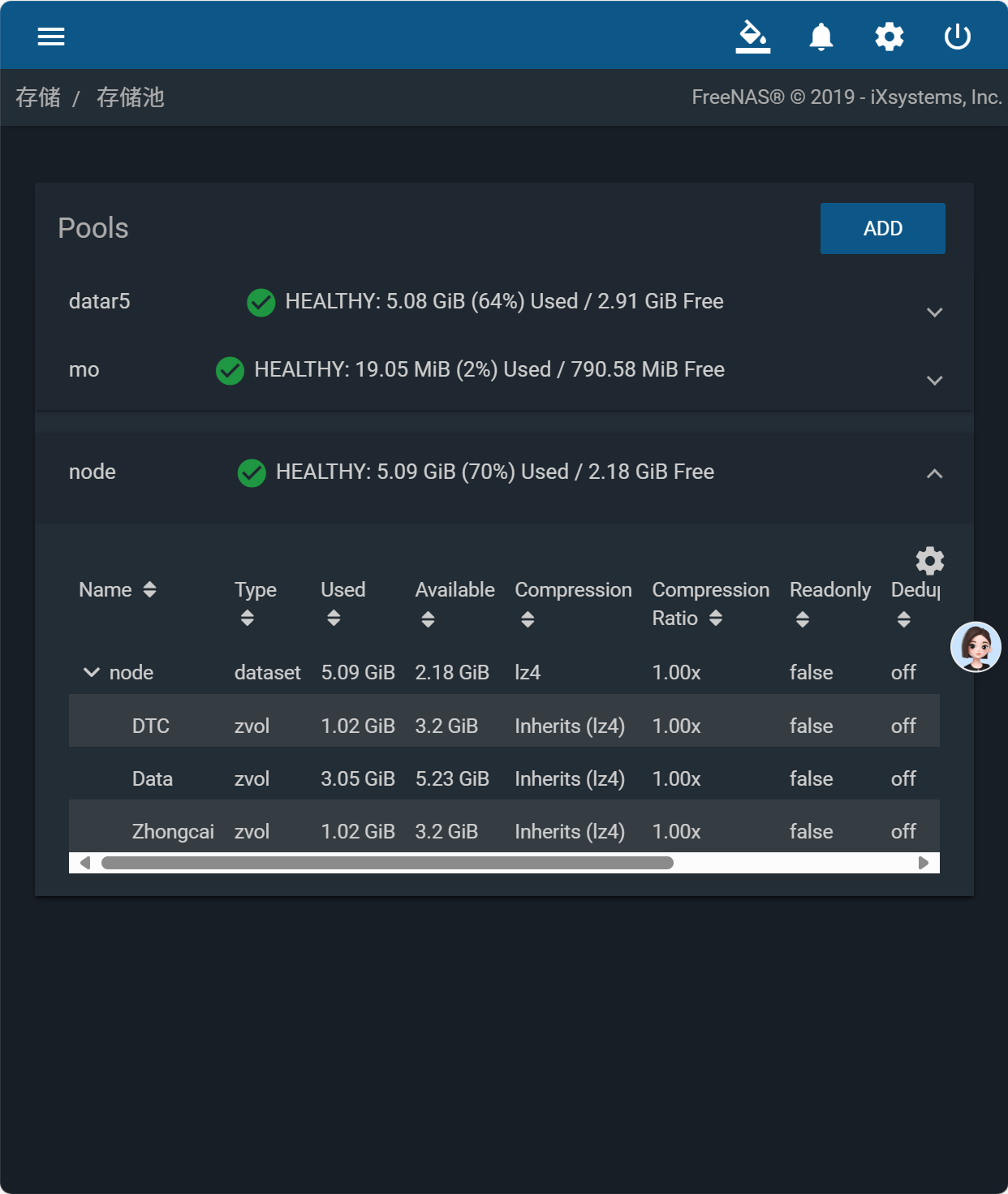
Task: Expand the mo pool panel
Action: [x=935, y=381]
